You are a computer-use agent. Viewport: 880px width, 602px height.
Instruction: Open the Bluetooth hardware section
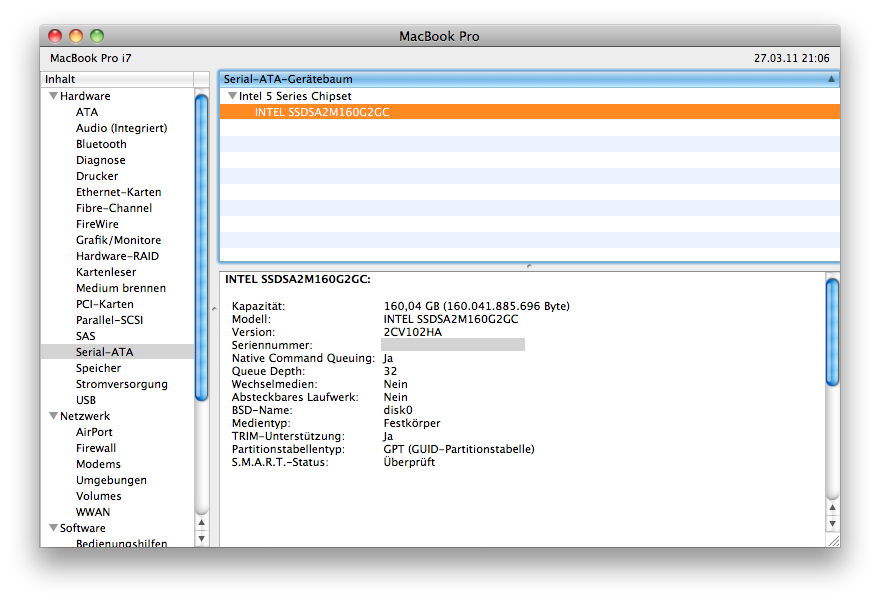tap(102, 144)
